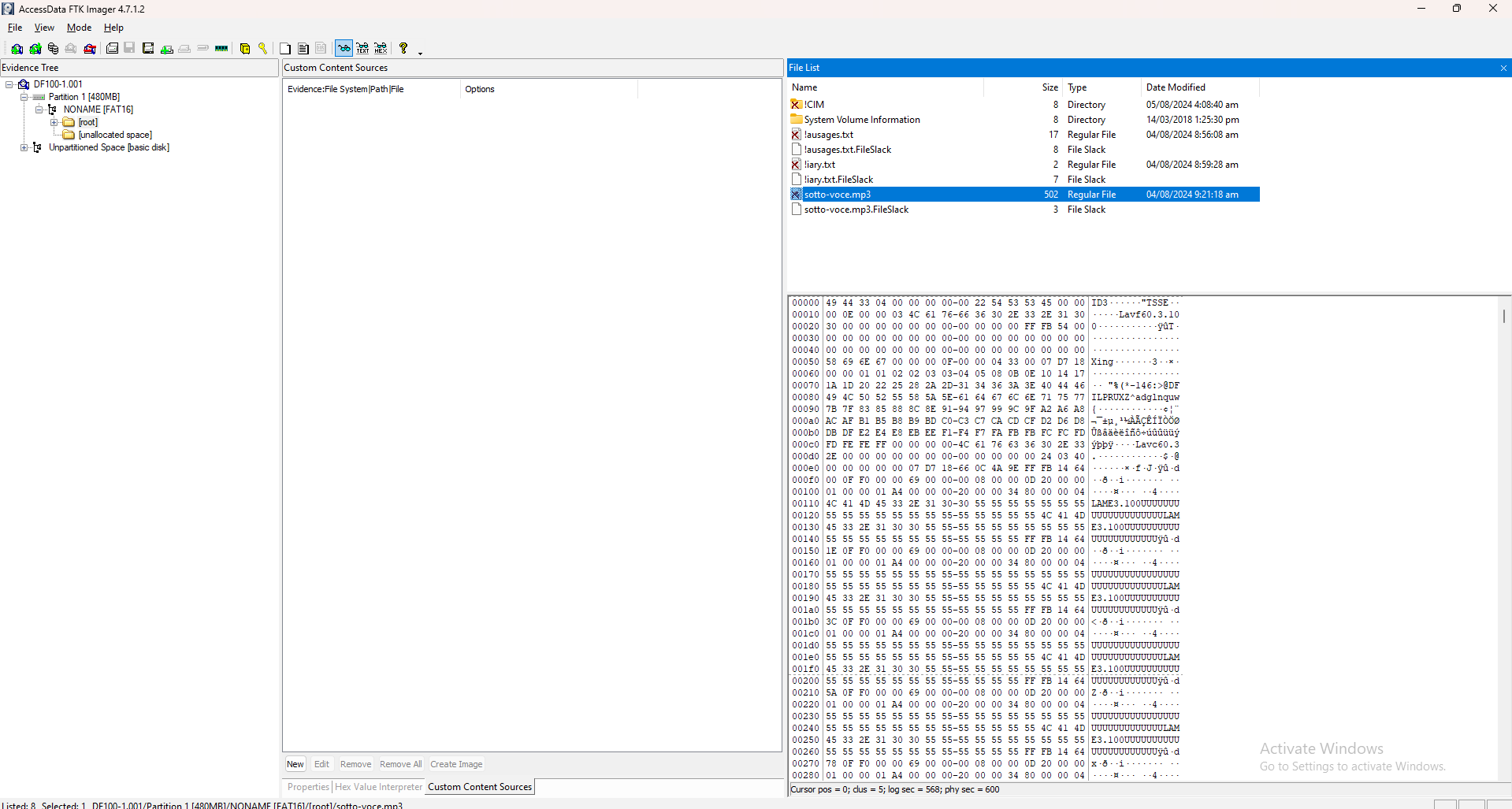
Task: Click the Export Logical Image icon
Action: tap(148, 49)
